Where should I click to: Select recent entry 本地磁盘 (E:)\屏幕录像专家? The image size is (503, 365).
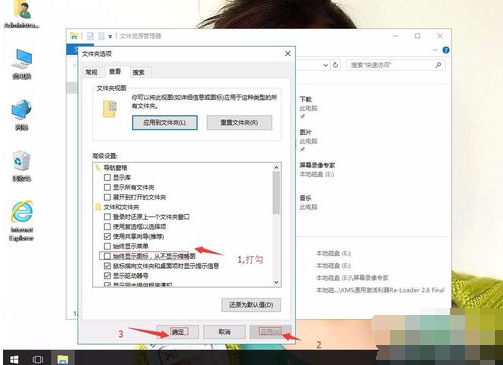(352, 278)
